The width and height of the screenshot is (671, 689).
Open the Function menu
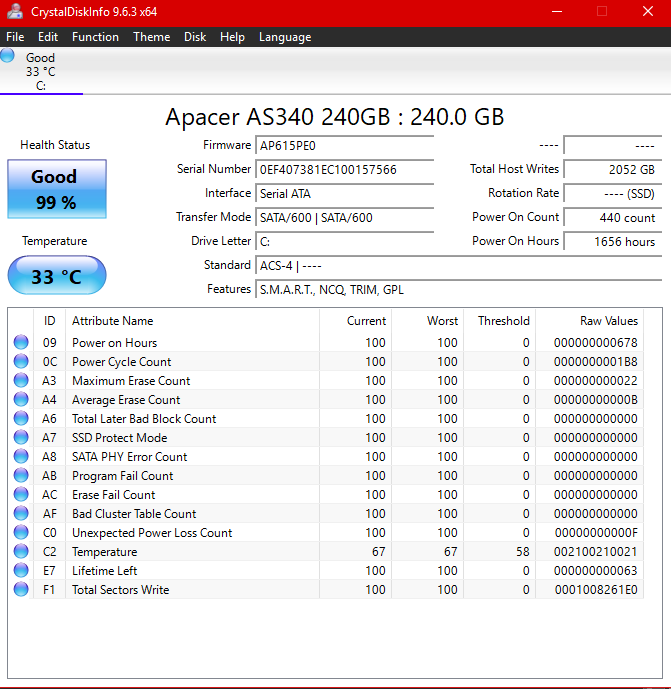pos(95,37)
